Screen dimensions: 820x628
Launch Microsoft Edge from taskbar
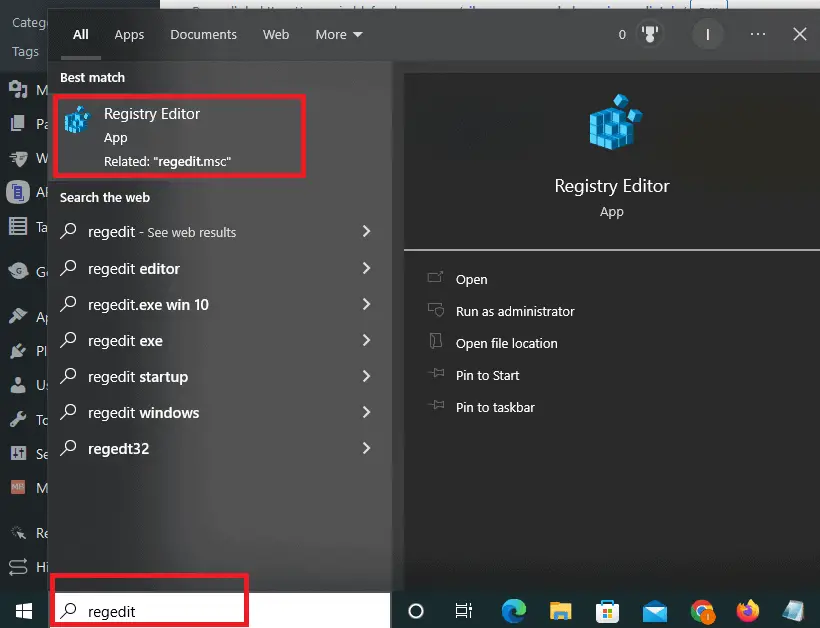[513, 611]
